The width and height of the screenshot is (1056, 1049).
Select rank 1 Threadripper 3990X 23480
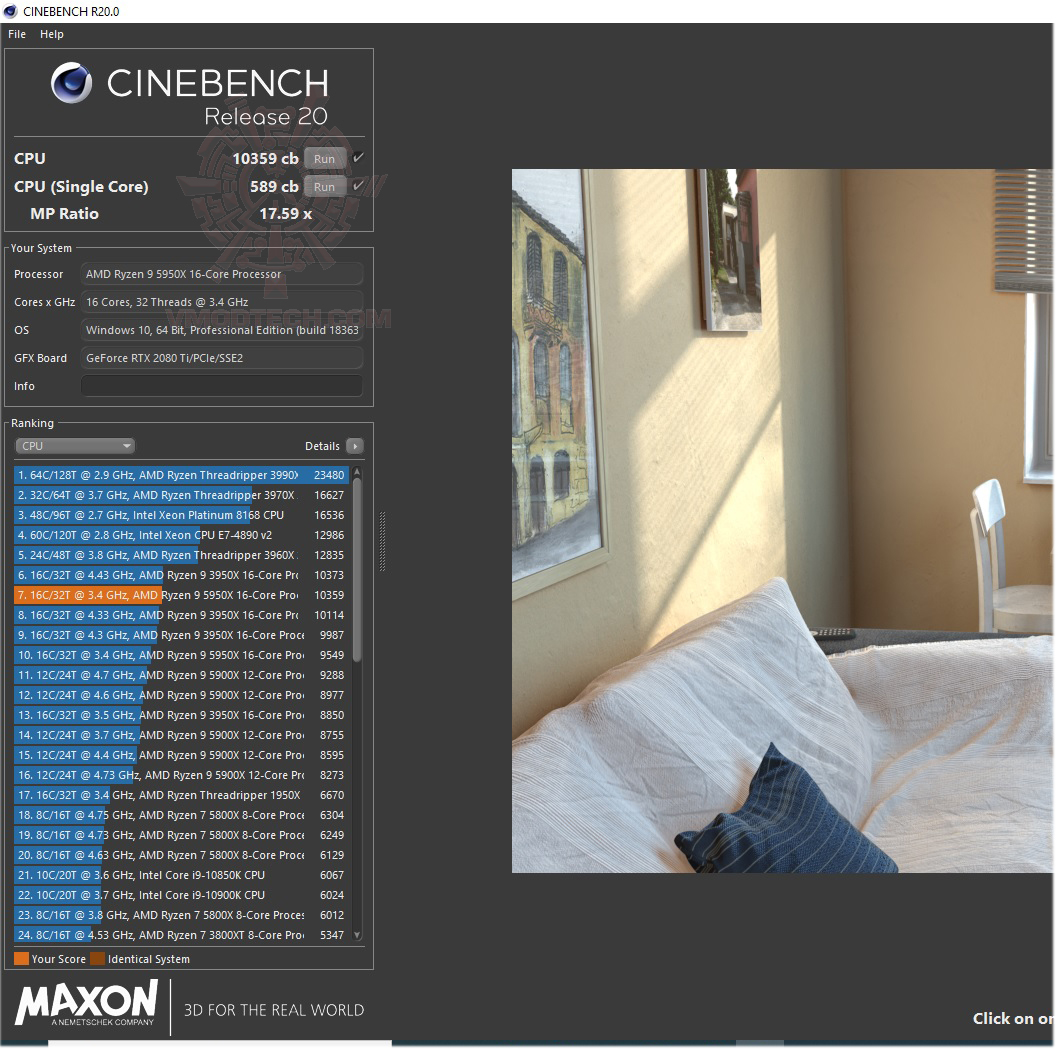(x=181, y=475)
